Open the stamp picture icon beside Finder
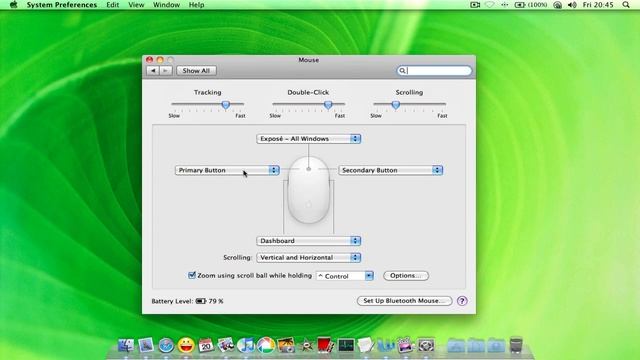The width and height of the screenshot is (640, 360). point(146,345)
